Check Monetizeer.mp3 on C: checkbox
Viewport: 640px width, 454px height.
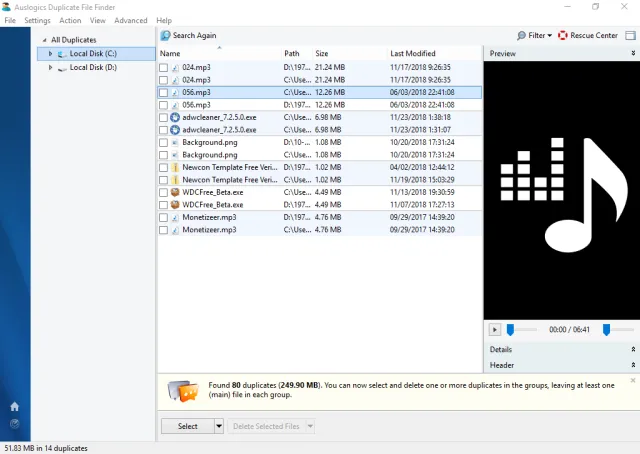pyautogui.click(x=163, y=230)
